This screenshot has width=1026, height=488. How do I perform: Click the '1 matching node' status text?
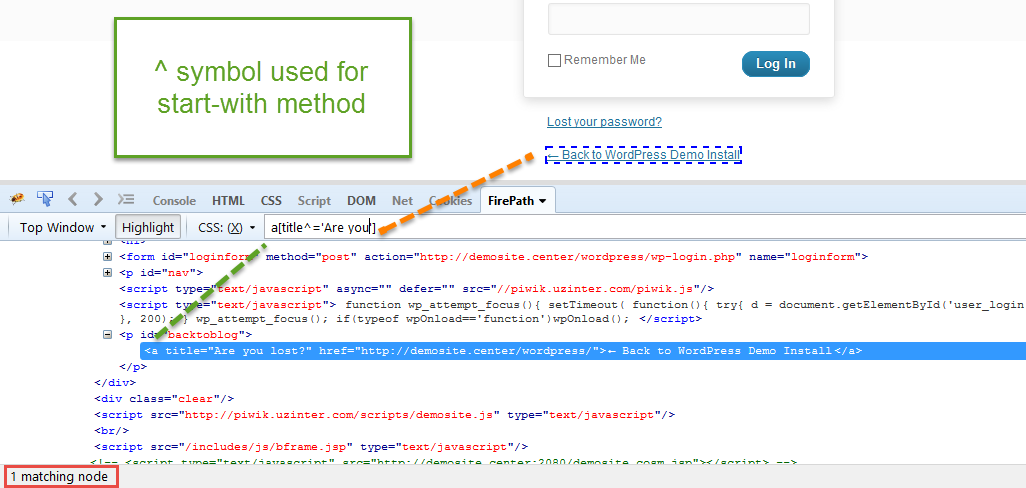pos(60,477)
